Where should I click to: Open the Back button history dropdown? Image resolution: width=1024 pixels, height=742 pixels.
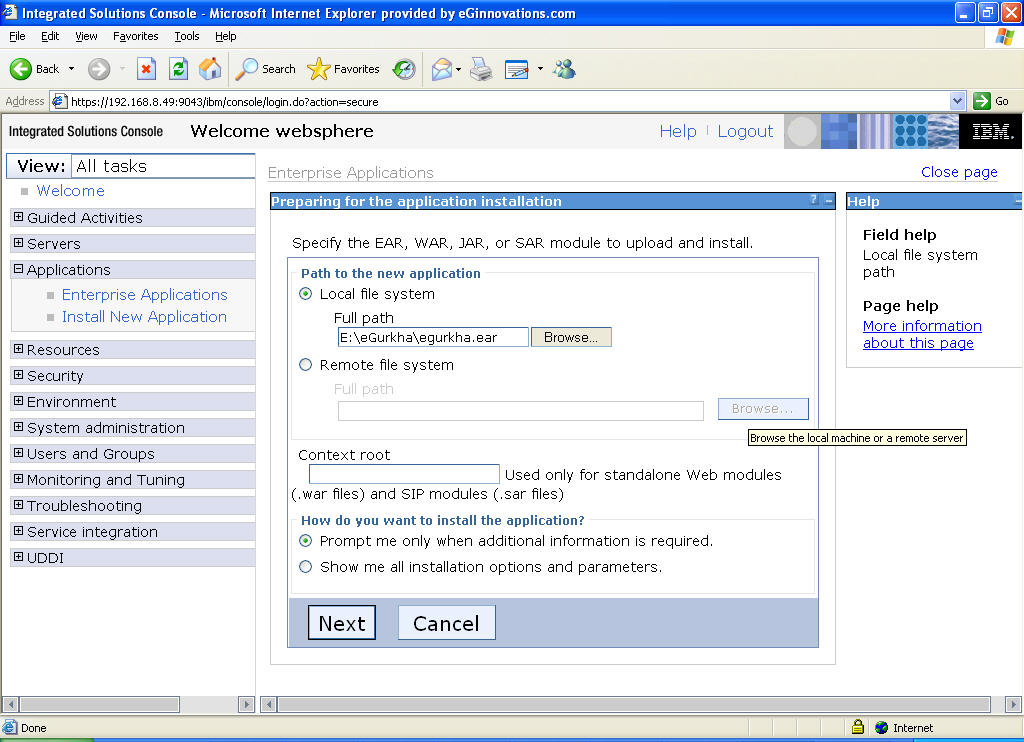[x=71, y=69]
